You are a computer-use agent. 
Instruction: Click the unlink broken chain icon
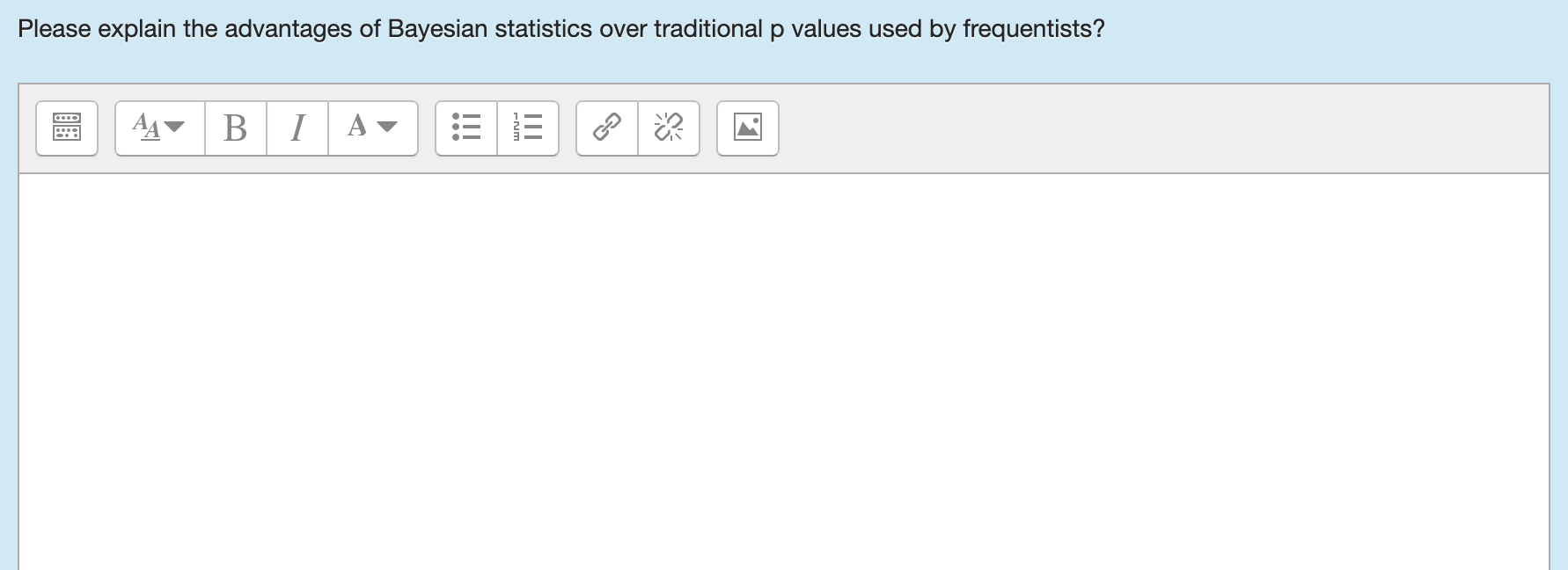pos(669,128)
